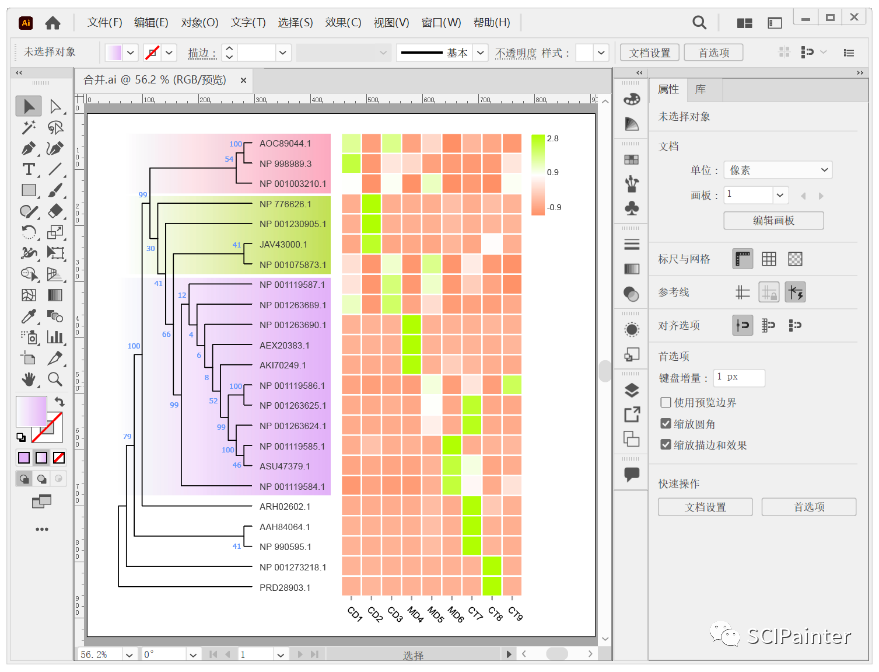879x672 pixels.
Task: Click Fill color swatch in toolbar
Action: pos(31,411)
